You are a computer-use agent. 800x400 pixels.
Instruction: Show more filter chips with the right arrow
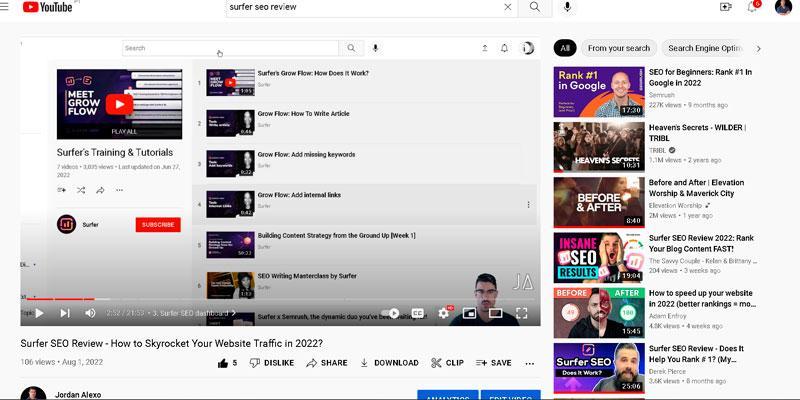coord(758,48)
